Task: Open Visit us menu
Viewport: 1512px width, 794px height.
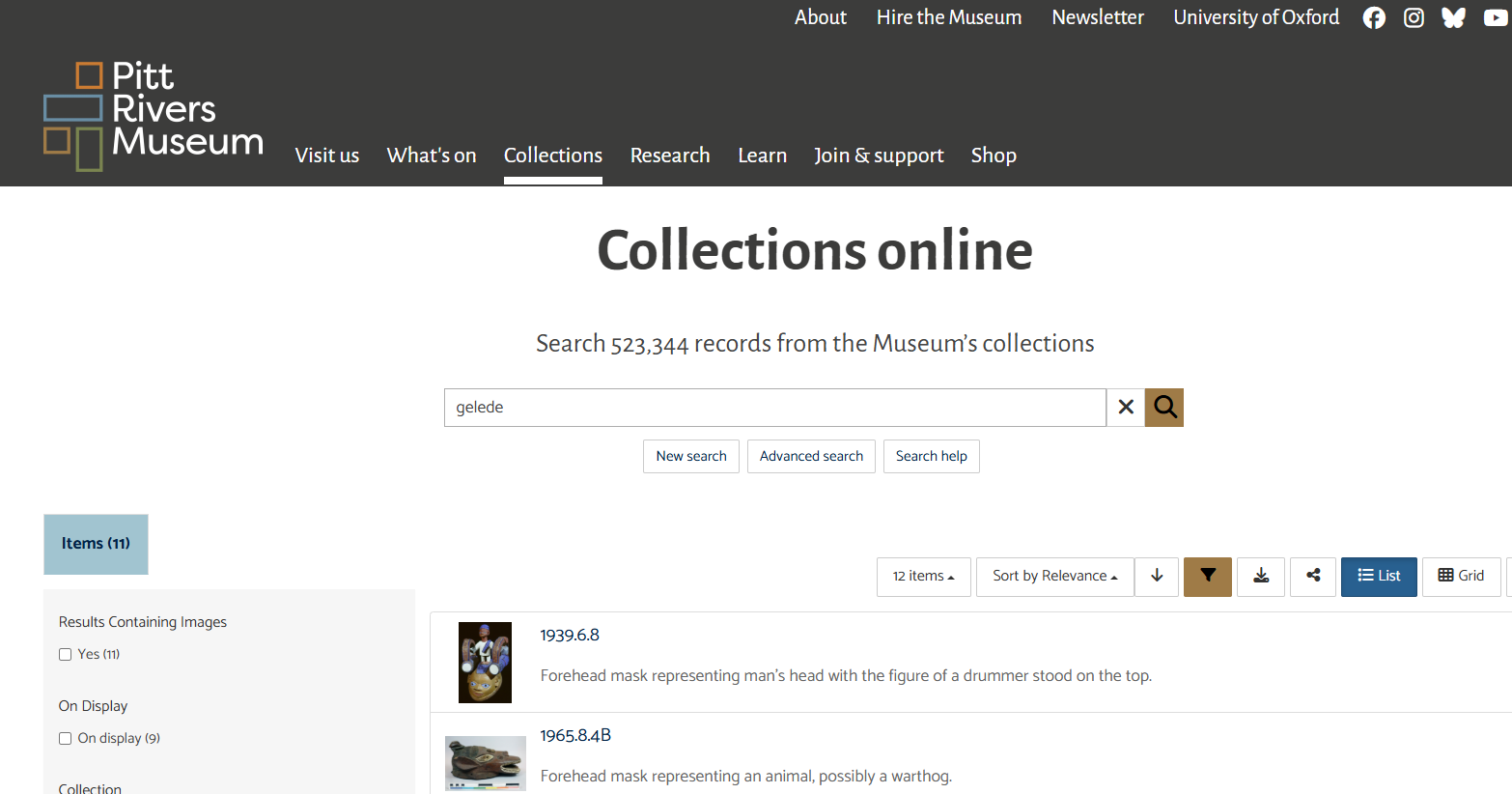Action: [x=327, y=156]
